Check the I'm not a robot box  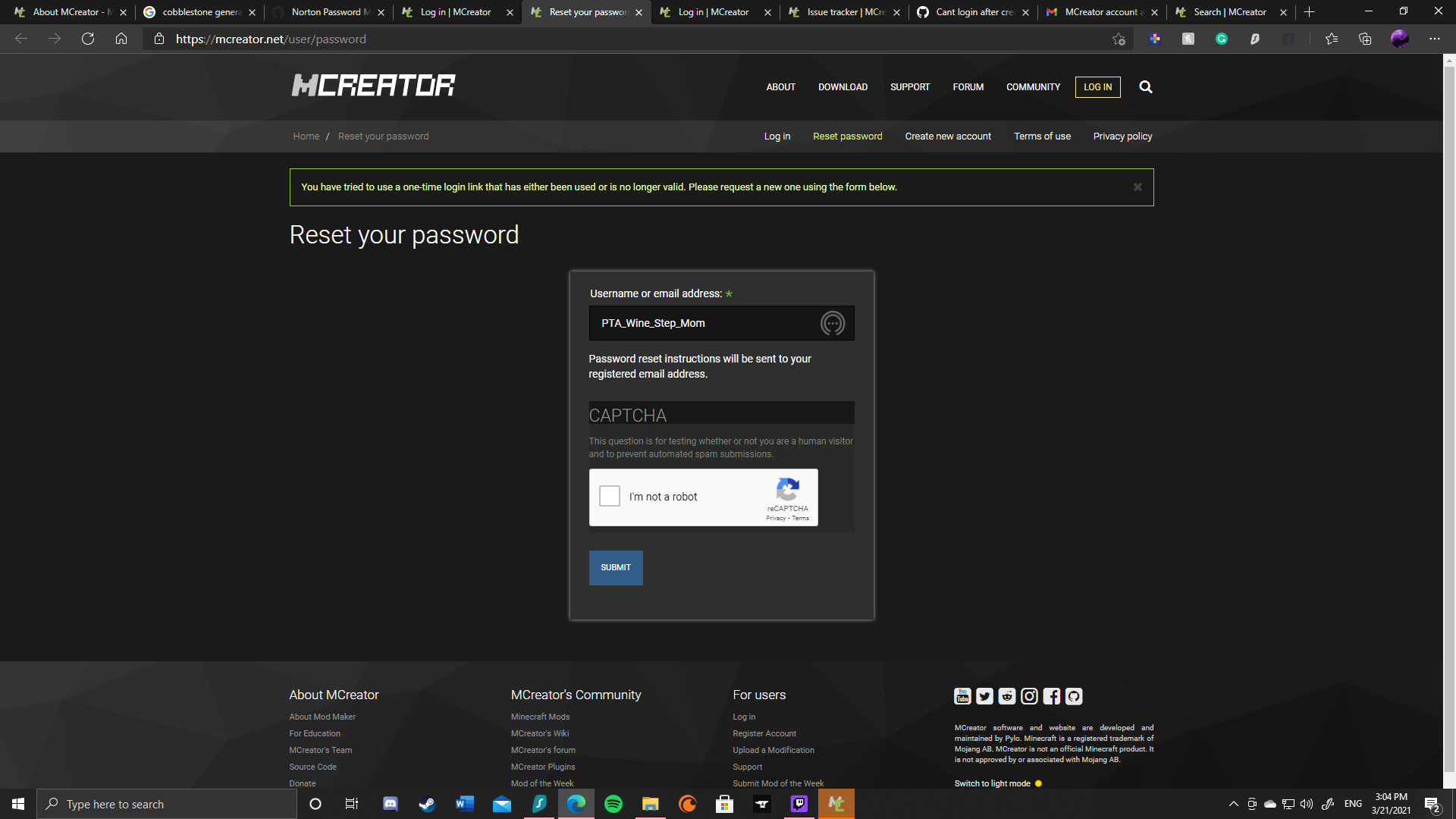pyautogui.click(x=609, y=496)
